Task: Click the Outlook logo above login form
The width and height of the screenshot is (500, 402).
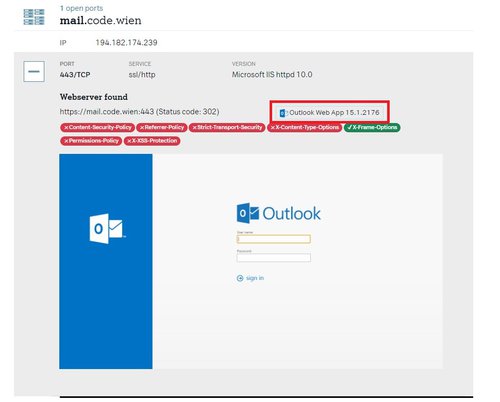Action: pyautogui.click(x=279, y=213)
